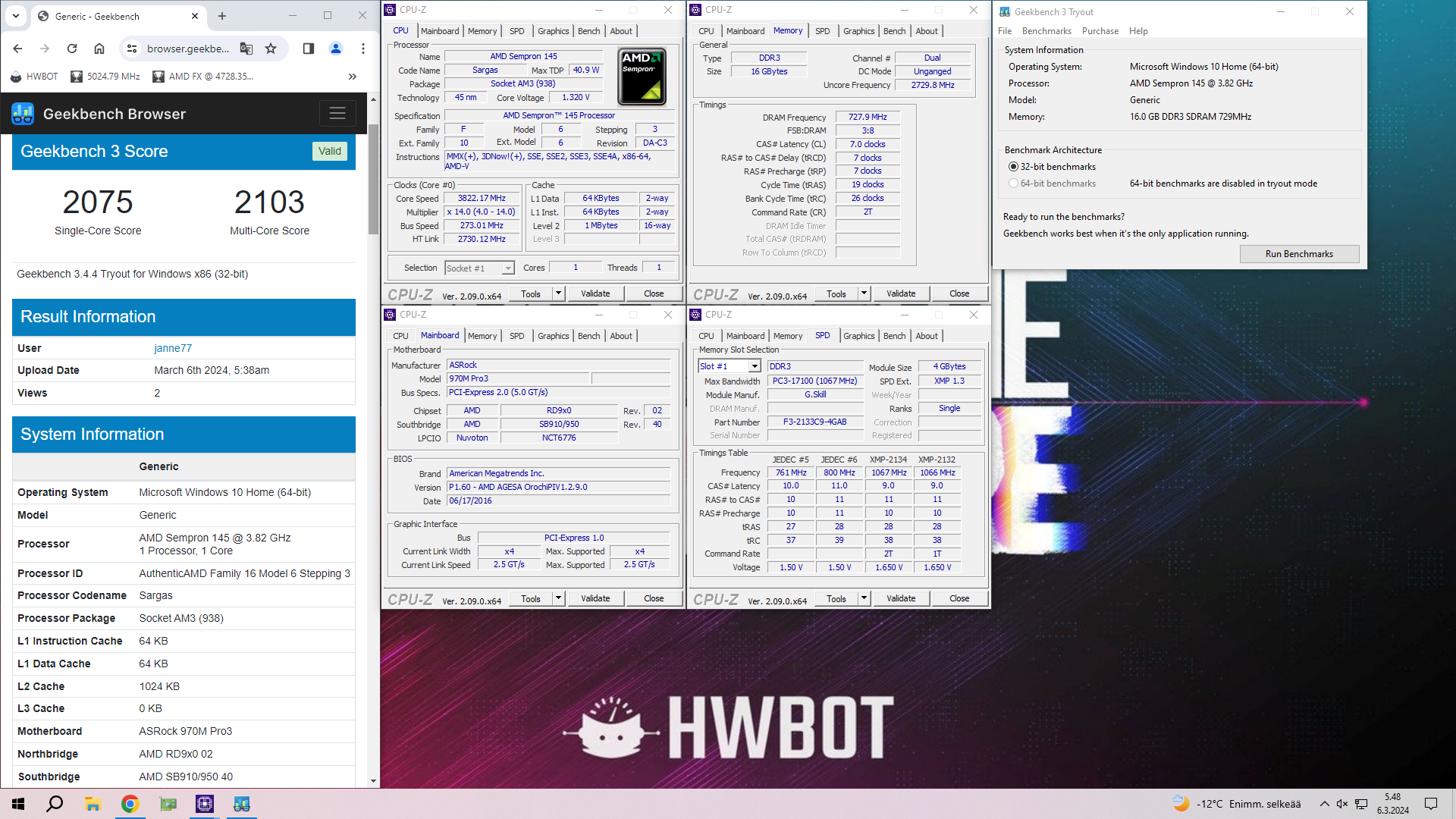Open Graphics tab in Memory window

point(859,31)
